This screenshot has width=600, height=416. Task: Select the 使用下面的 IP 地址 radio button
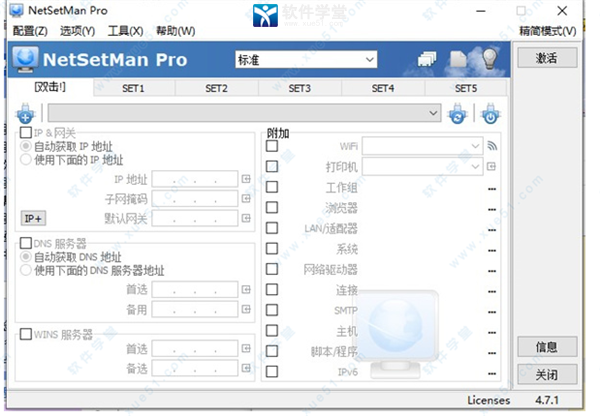(x=27, y=159)
